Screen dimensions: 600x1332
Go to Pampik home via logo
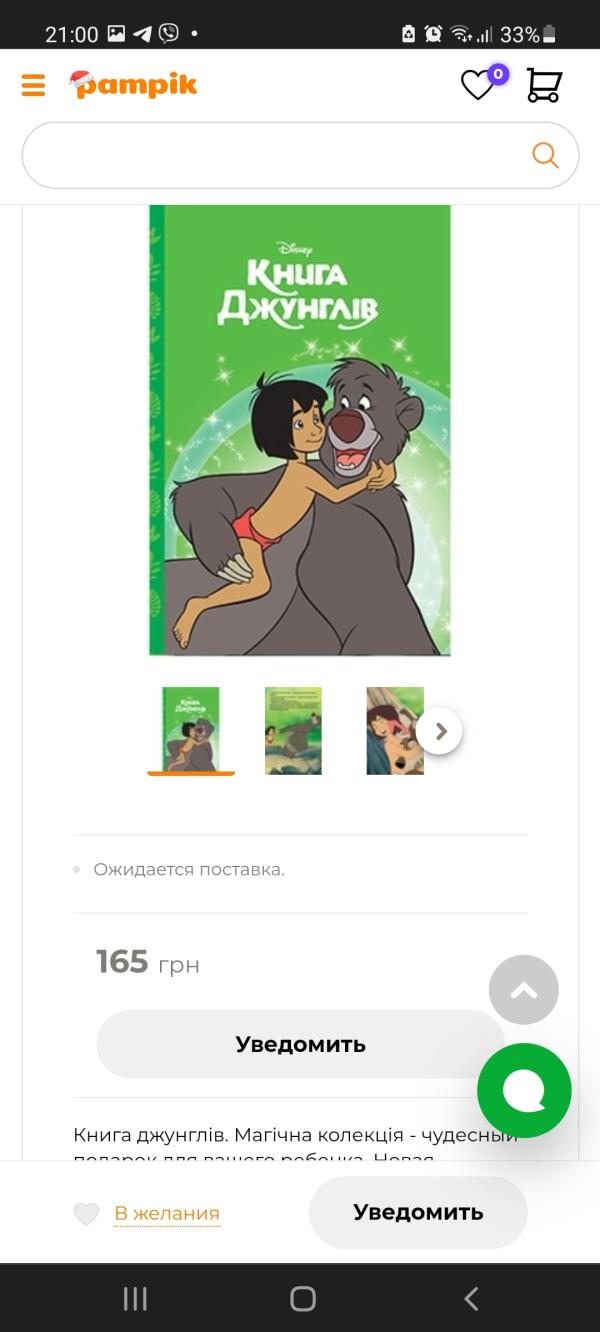pyautogui.click(x=133, y=85)
